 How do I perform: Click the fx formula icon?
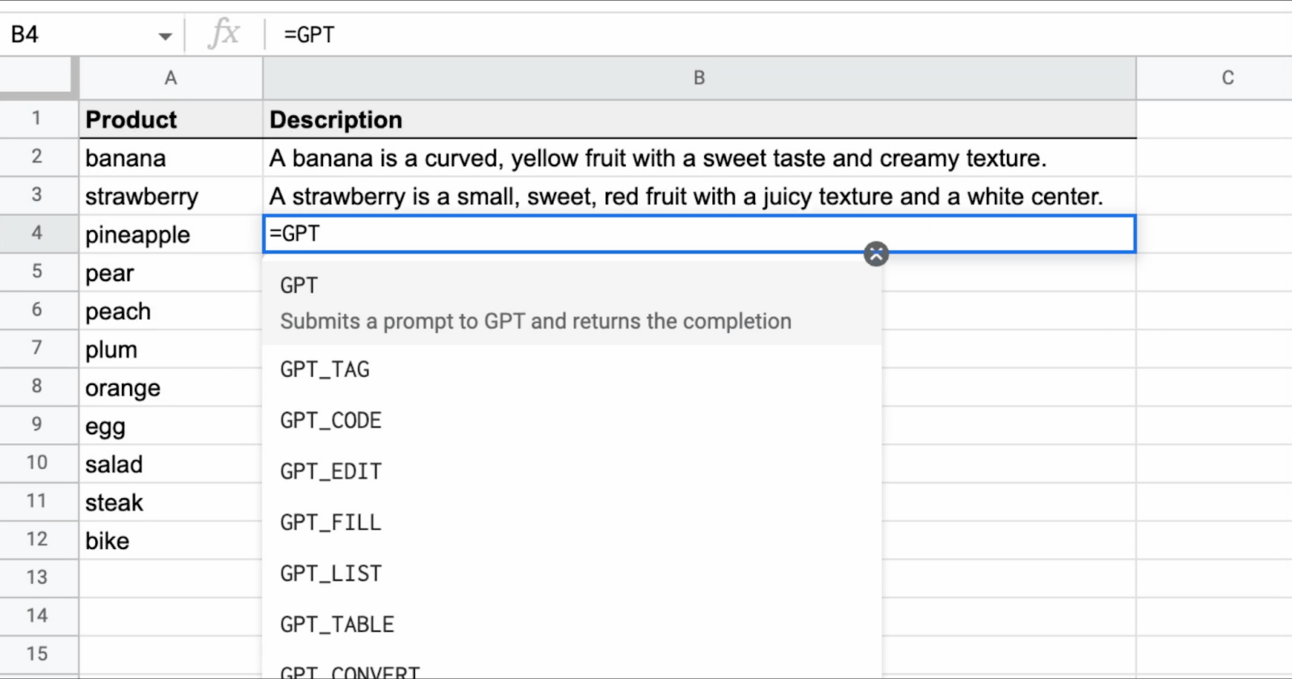224,34
